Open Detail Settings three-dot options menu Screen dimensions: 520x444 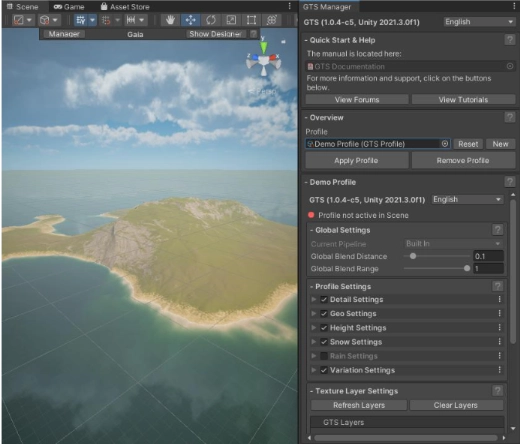(x=499, y=299)
